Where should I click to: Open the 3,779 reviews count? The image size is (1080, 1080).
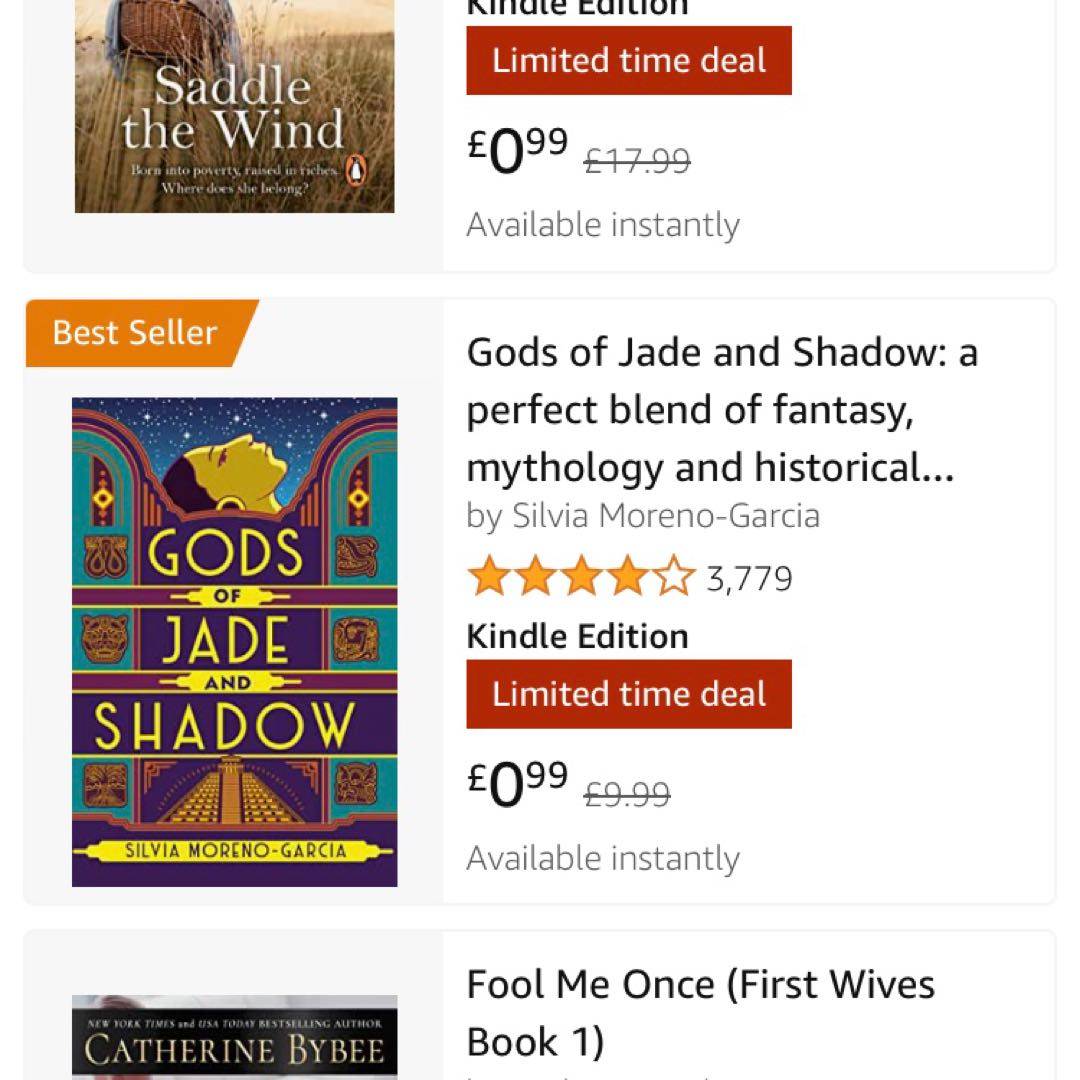pos(749,578)
